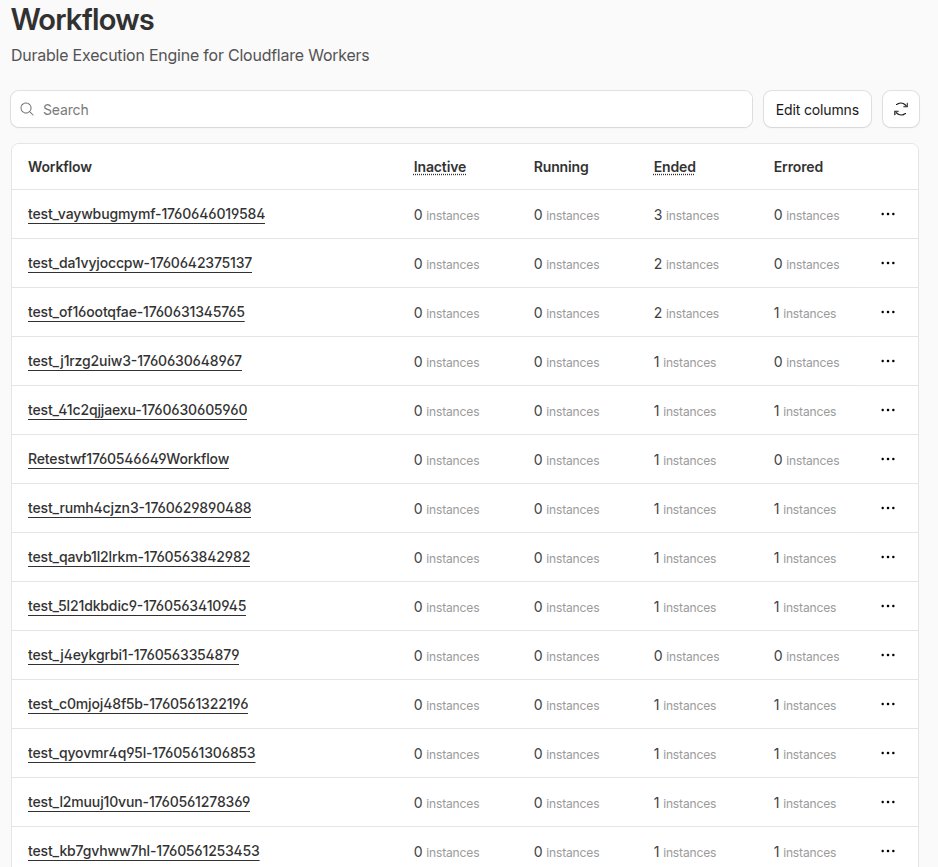The height and width of the screenshot is (867, 938).
Task: Click Ended '1 instances' for Retestwf1760546649Workflow
Action: (684, 460)
